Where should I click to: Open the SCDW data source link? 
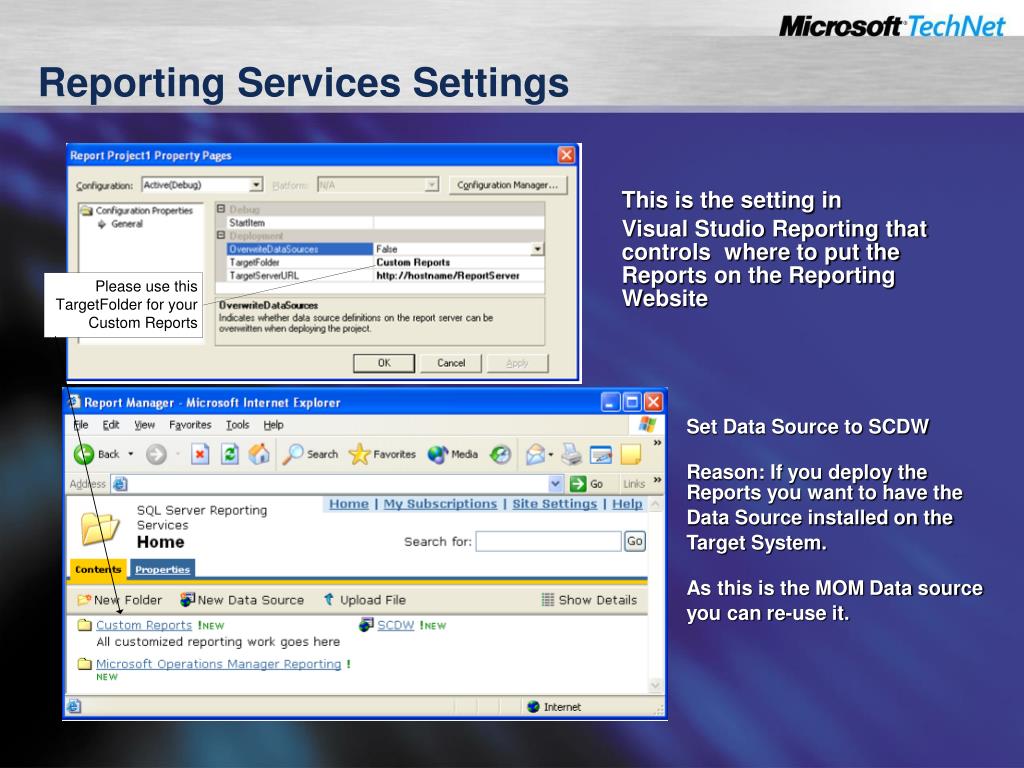[x=396, y=625]
